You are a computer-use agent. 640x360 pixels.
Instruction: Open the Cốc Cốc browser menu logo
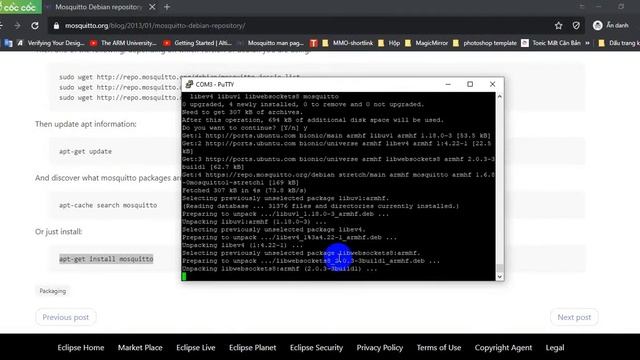point(20,7)
